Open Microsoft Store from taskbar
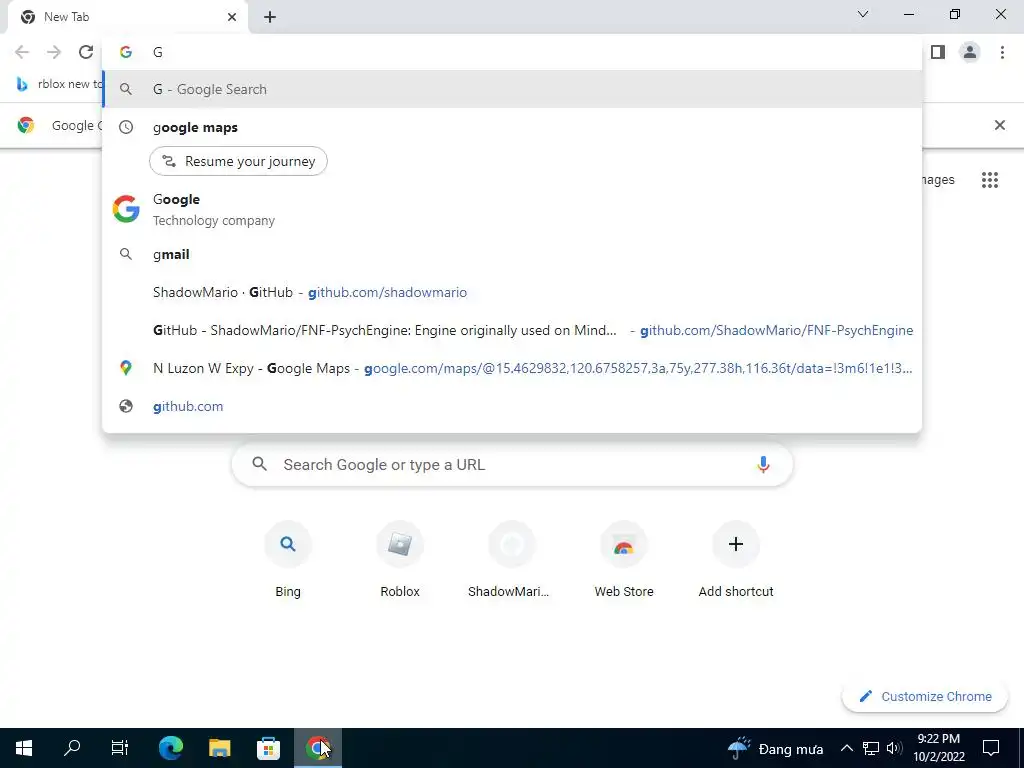 click(x=268, y=748)
